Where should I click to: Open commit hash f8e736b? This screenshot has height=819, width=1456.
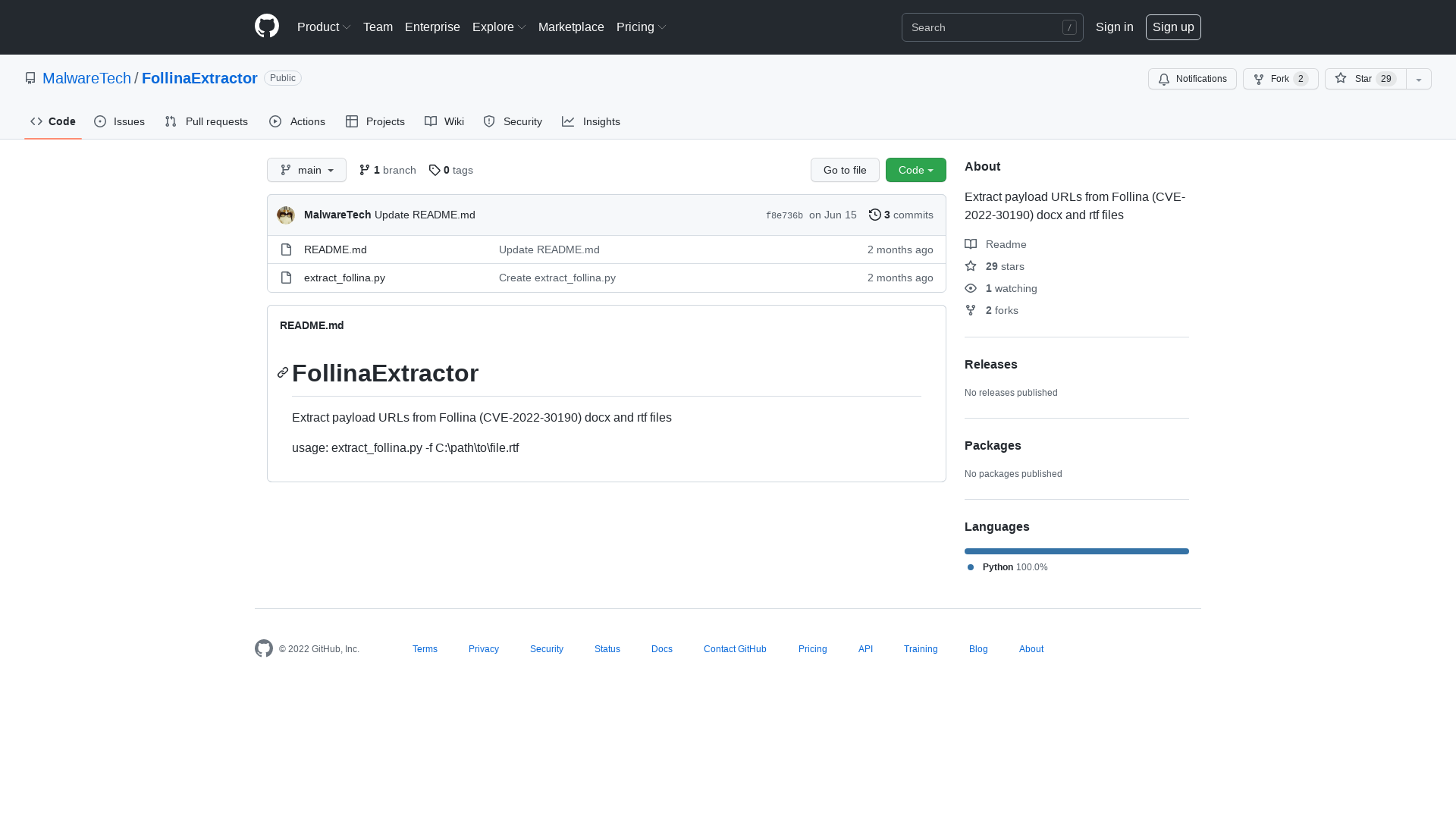784,215
